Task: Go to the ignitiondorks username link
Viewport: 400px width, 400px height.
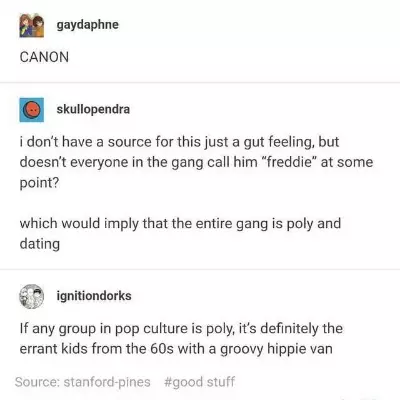Action: 94,296
